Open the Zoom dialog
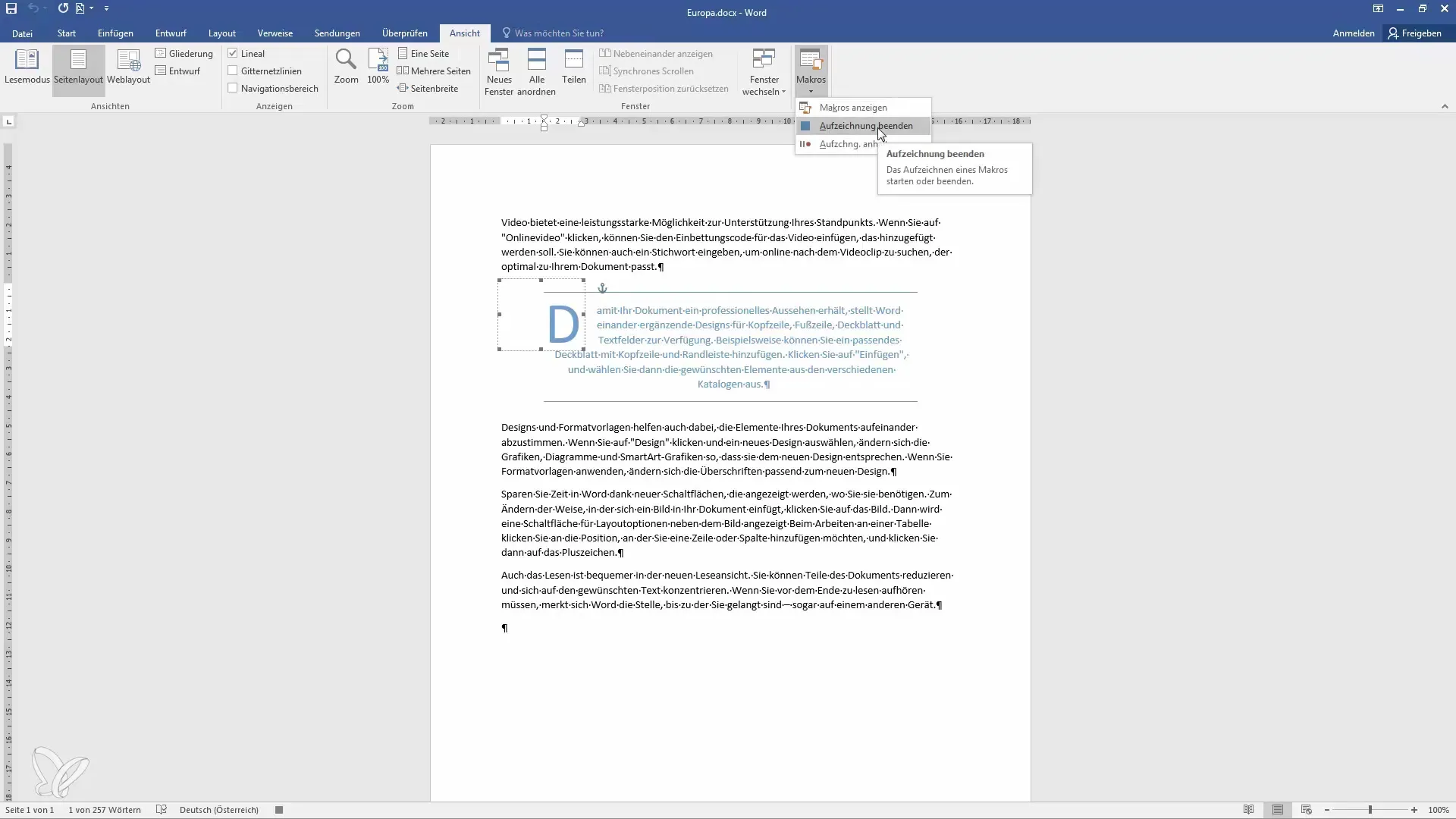The image size is (1456, 819). tap(346, 67)
